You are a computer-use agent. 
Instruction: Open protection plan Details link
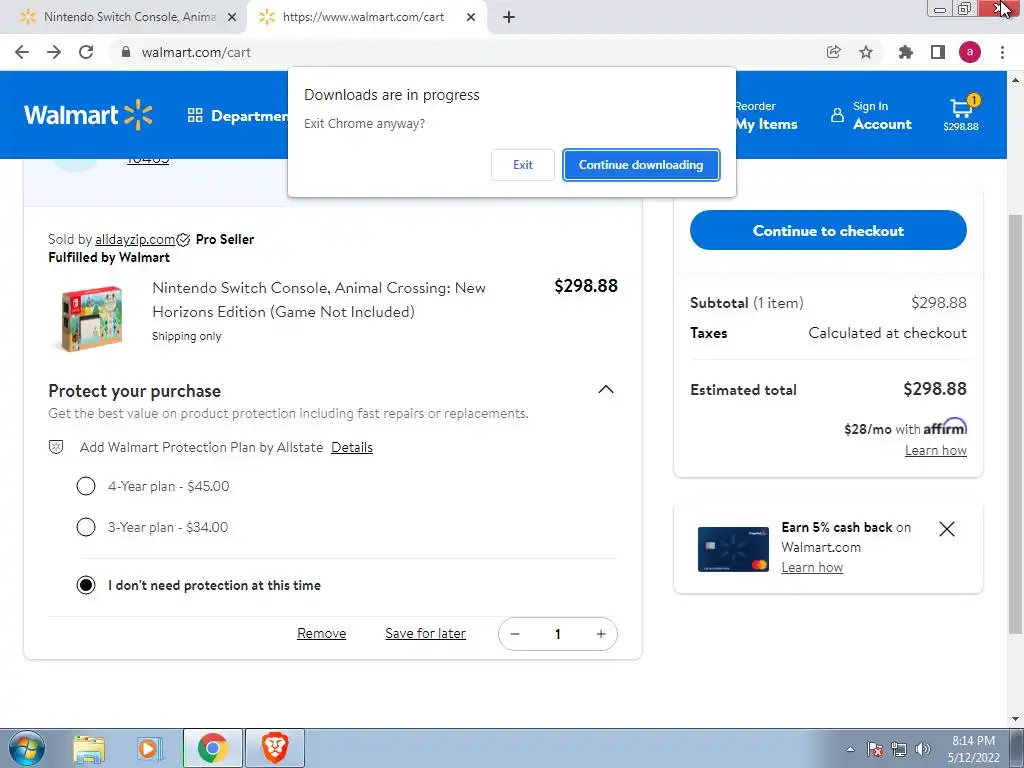(x=352, y=447)
